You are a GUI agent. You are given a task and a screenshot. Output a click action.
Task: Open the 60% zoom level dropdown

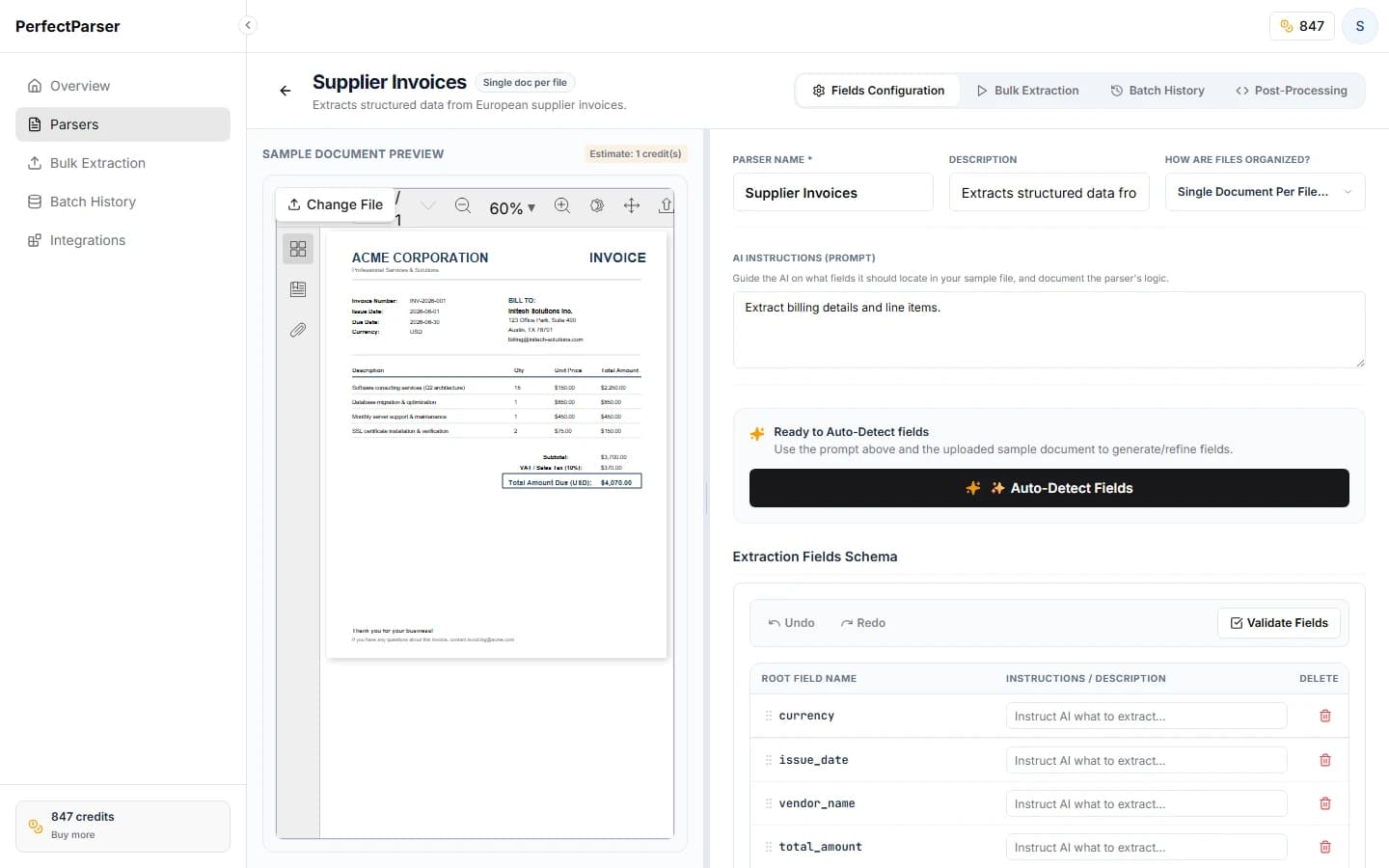tap(512, 208)
